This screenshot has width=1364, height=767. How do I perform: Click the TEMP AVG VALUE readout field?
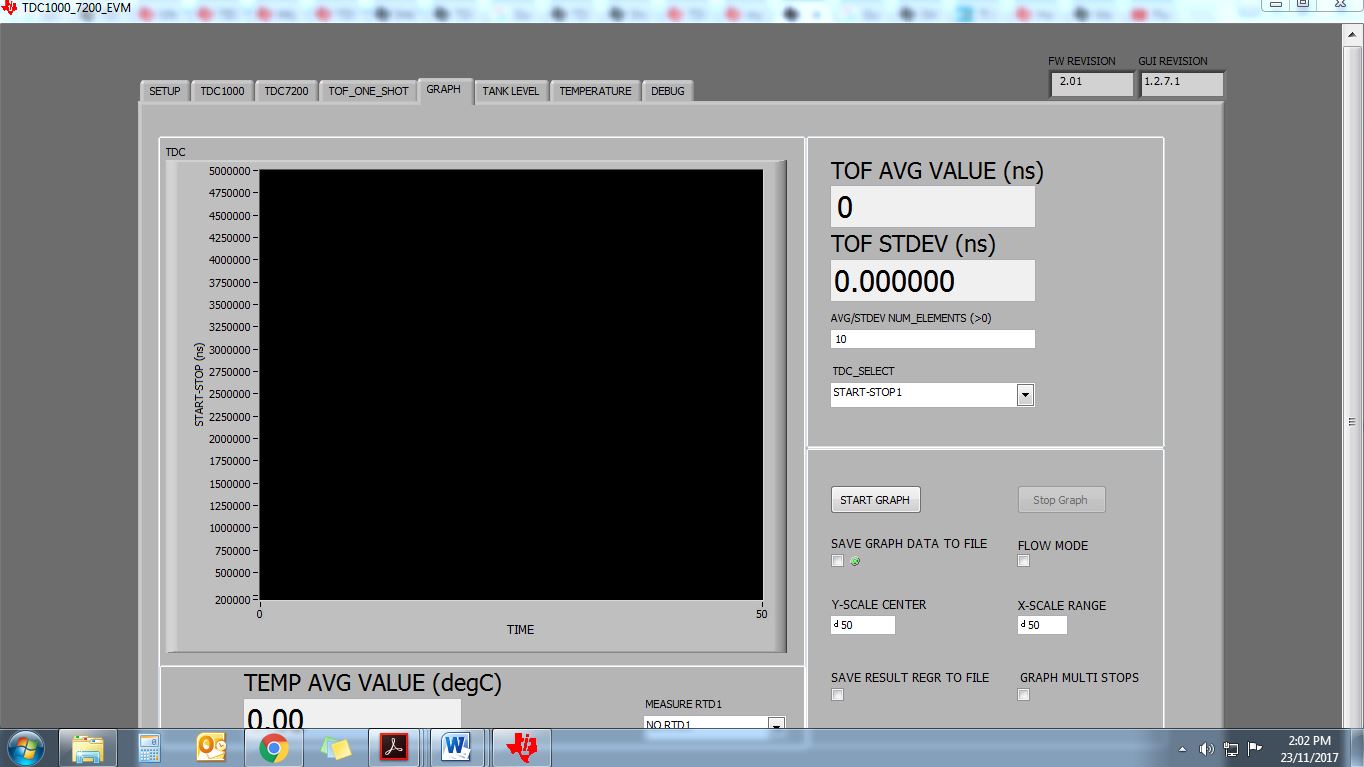point(352,714)
